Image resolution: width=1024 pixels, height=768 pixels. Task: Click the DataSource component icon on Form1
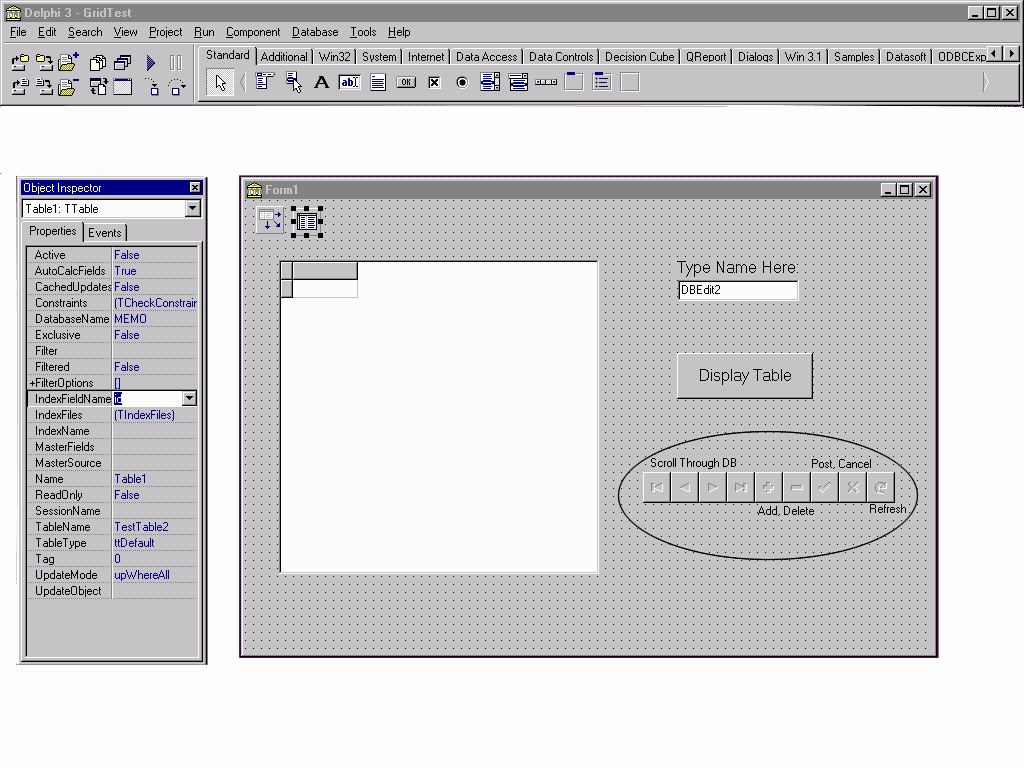[x=270, y=220]
